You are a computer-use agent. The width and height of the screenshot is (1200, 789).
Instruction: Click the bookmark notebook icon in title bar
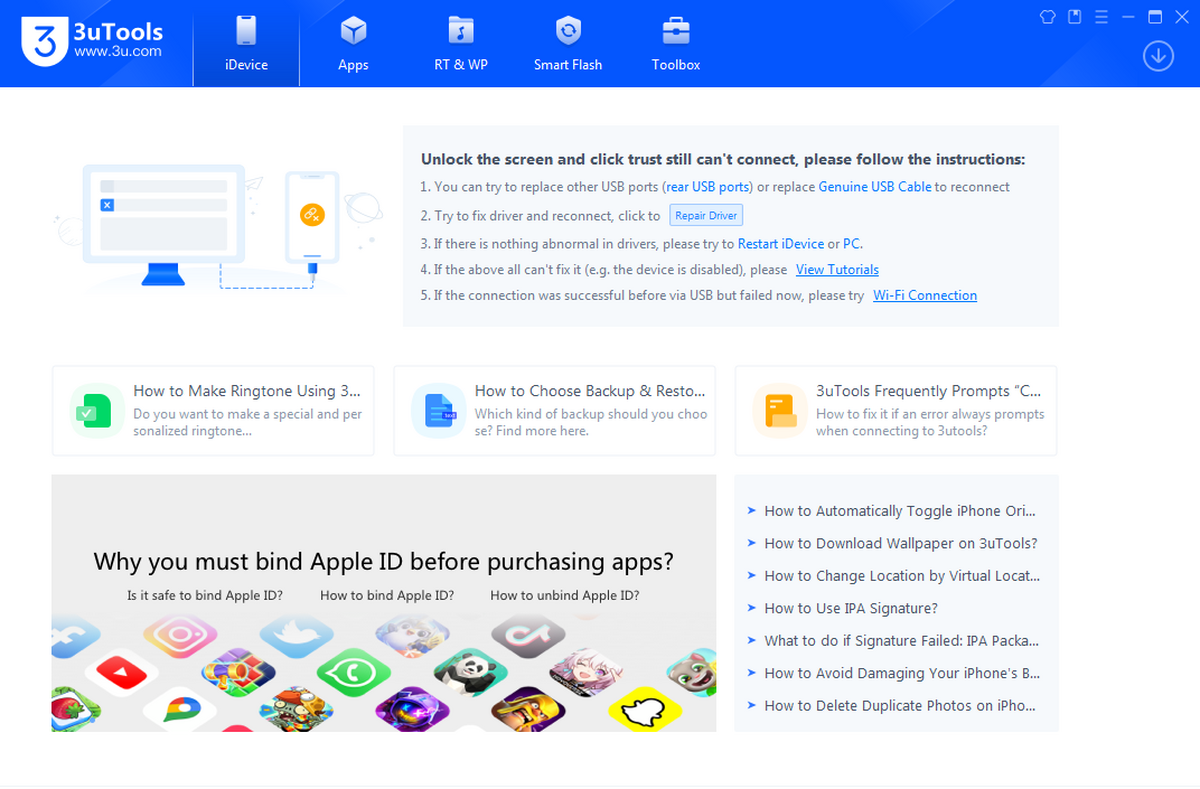(x=1075, y=17)
